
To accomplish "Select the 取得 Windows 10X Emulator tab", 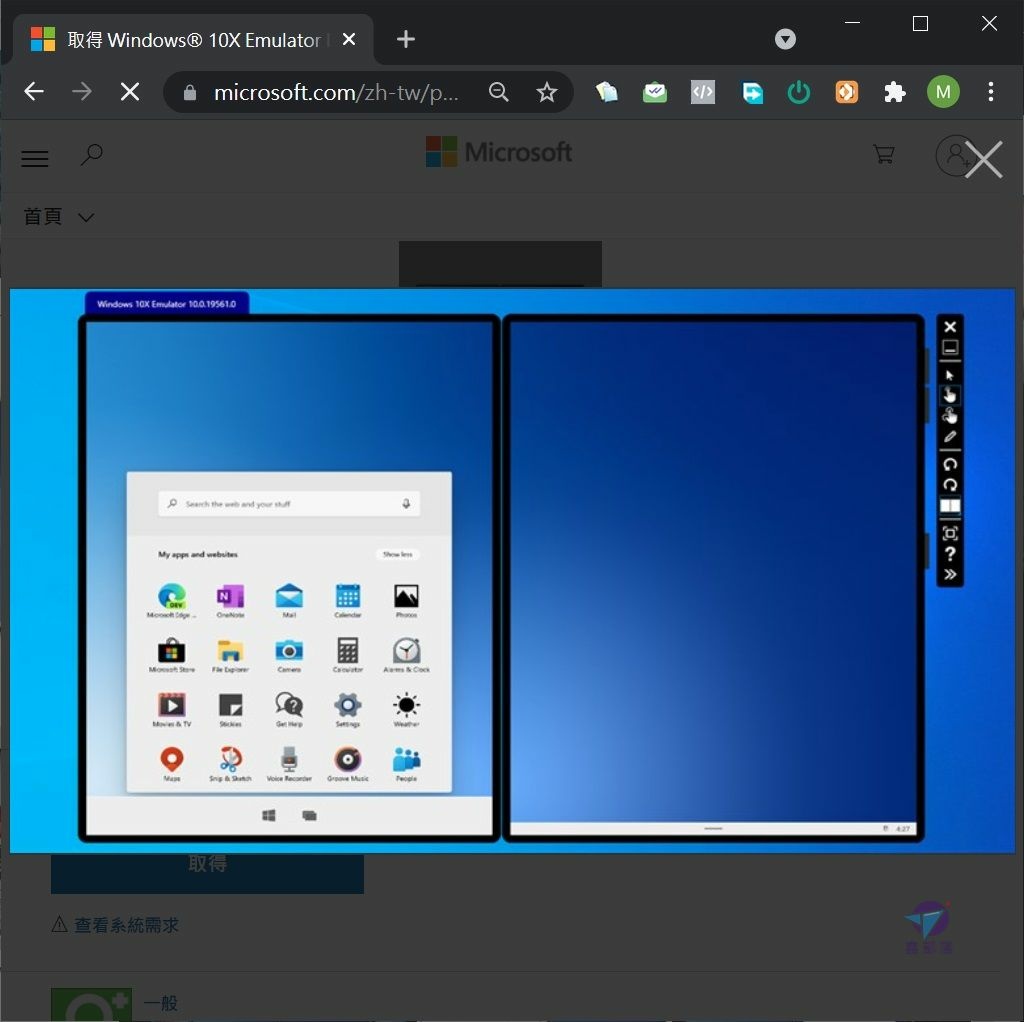I will pos(193,40).
